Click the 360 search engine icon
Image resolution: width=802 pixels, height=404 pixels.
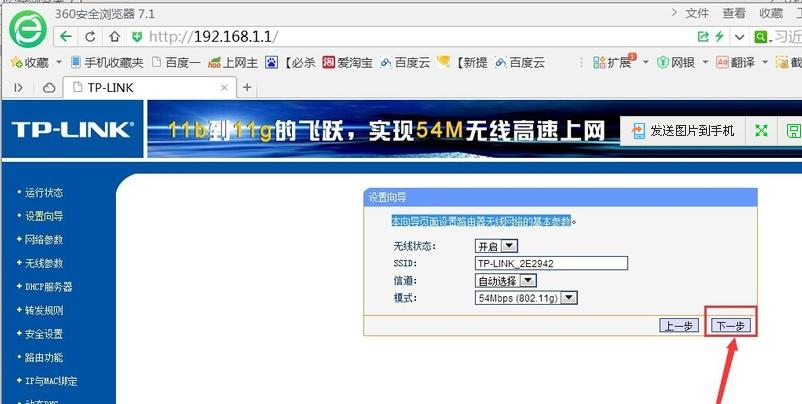761,37
